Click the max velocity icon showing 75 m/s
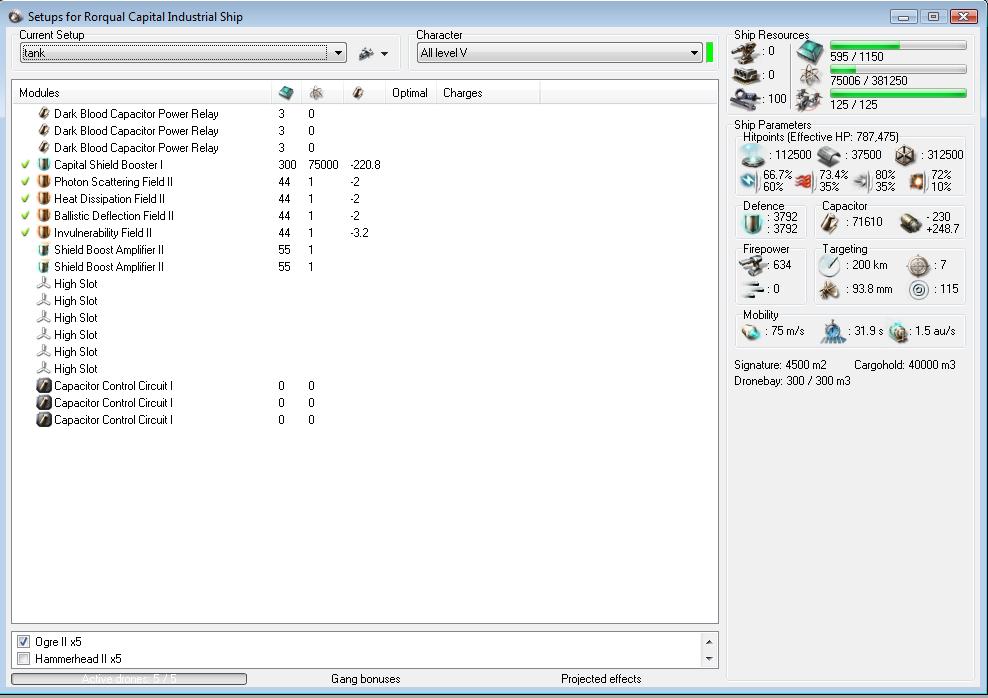This screenshot has height=698, width=988. [751, 331]
